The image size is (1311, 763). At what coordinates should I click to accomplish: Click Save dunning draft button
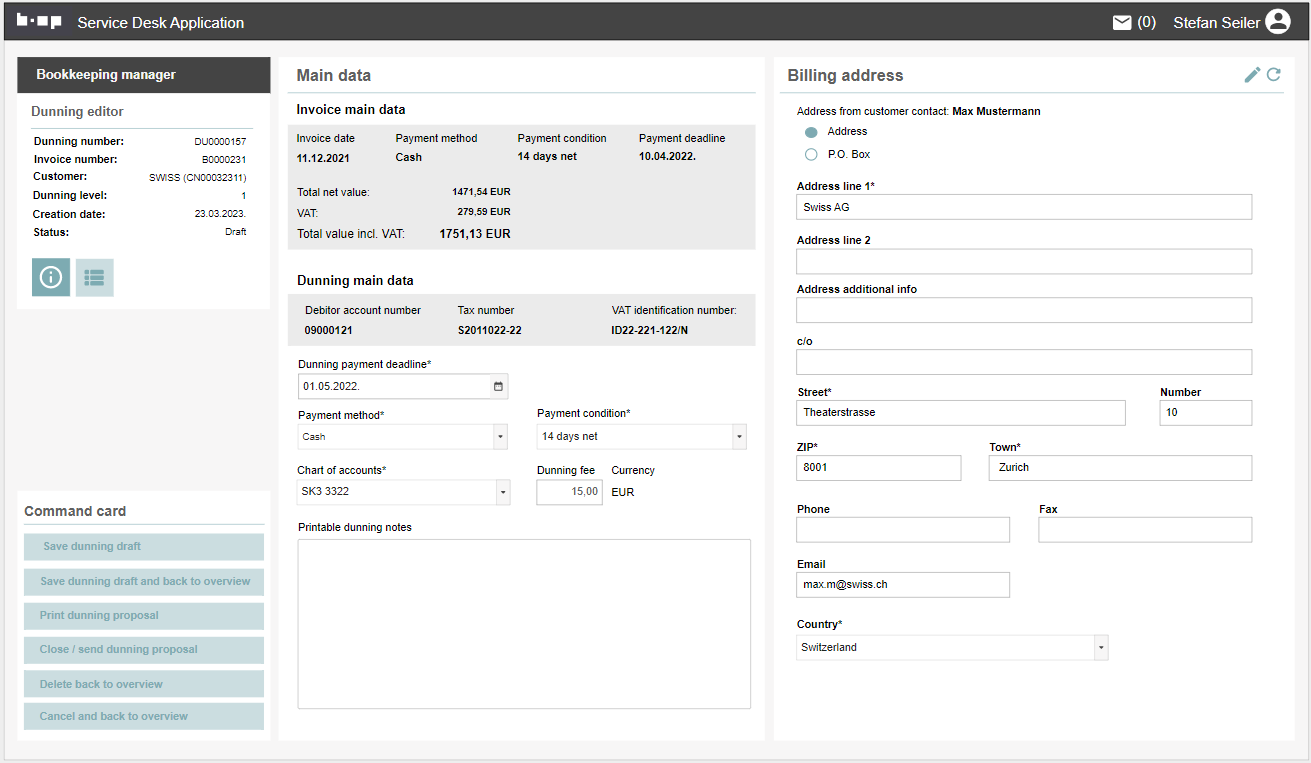click(144, 547)
